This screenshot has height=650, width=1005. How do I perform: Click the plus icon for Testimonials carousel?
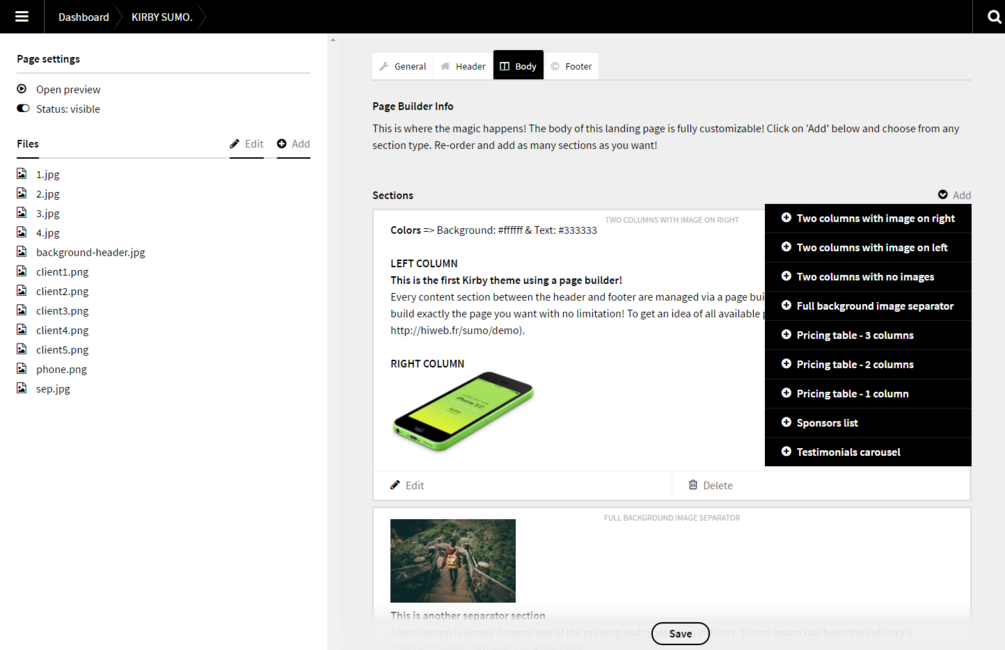click(x=786, y=451)
